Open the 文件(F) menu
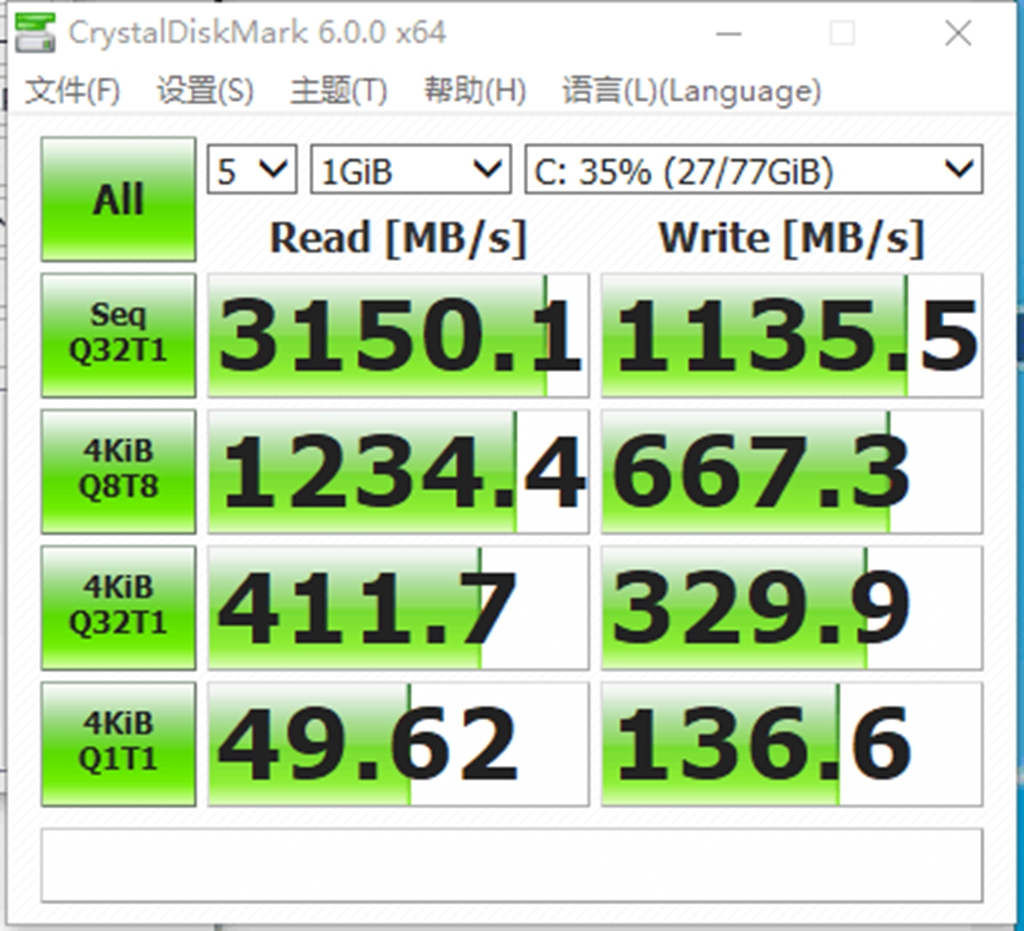1024x931 pixels. pyautogui.click(x=72, y=92)
